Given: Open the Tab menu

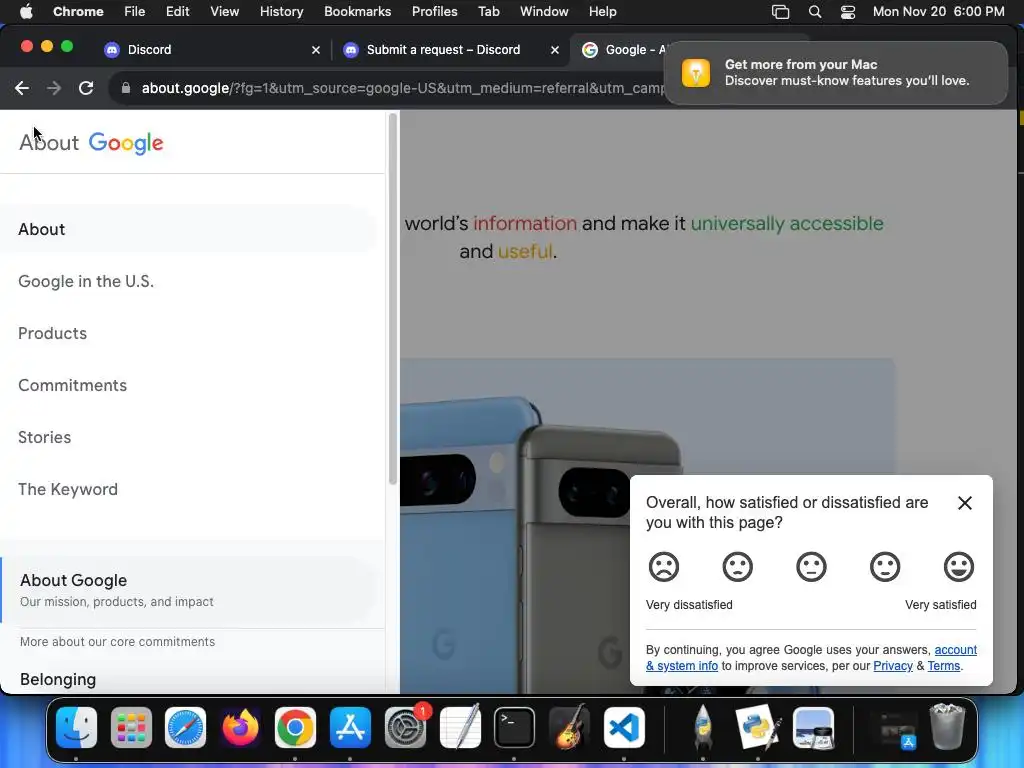Looking at the screenshot, I should [x=488, y=11].
